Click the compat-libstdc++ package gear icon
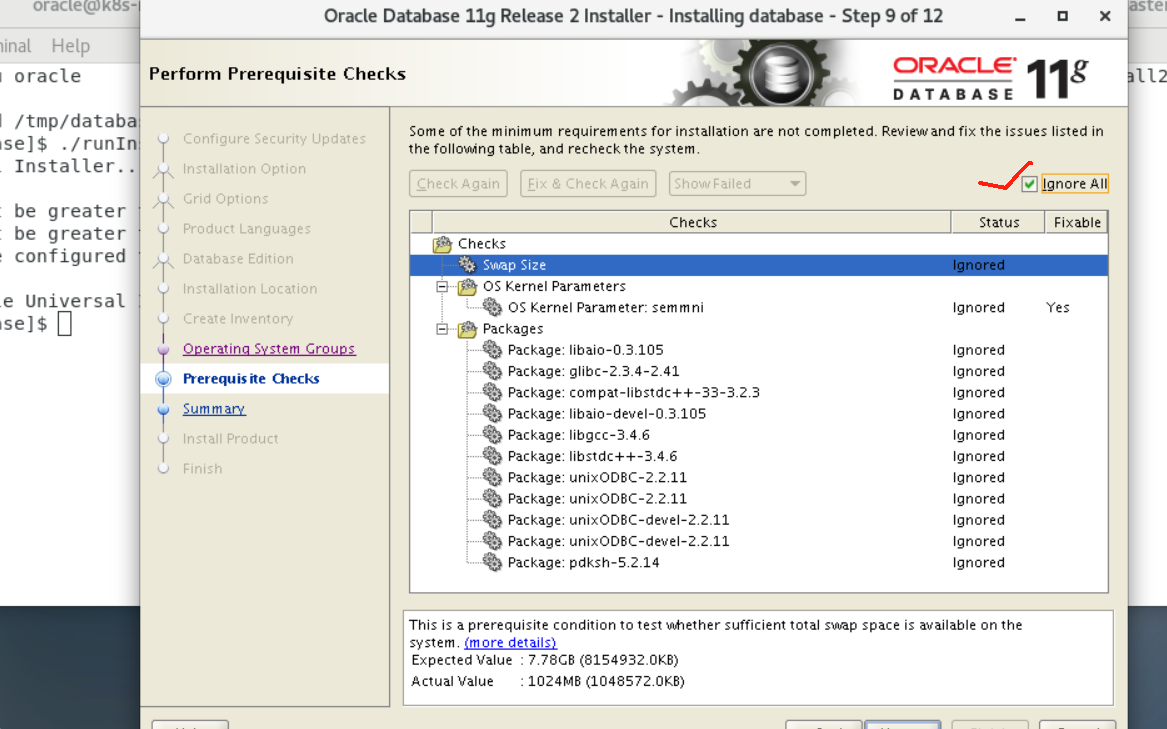Viewport: 1167px width, 729px height. point(492,392)
